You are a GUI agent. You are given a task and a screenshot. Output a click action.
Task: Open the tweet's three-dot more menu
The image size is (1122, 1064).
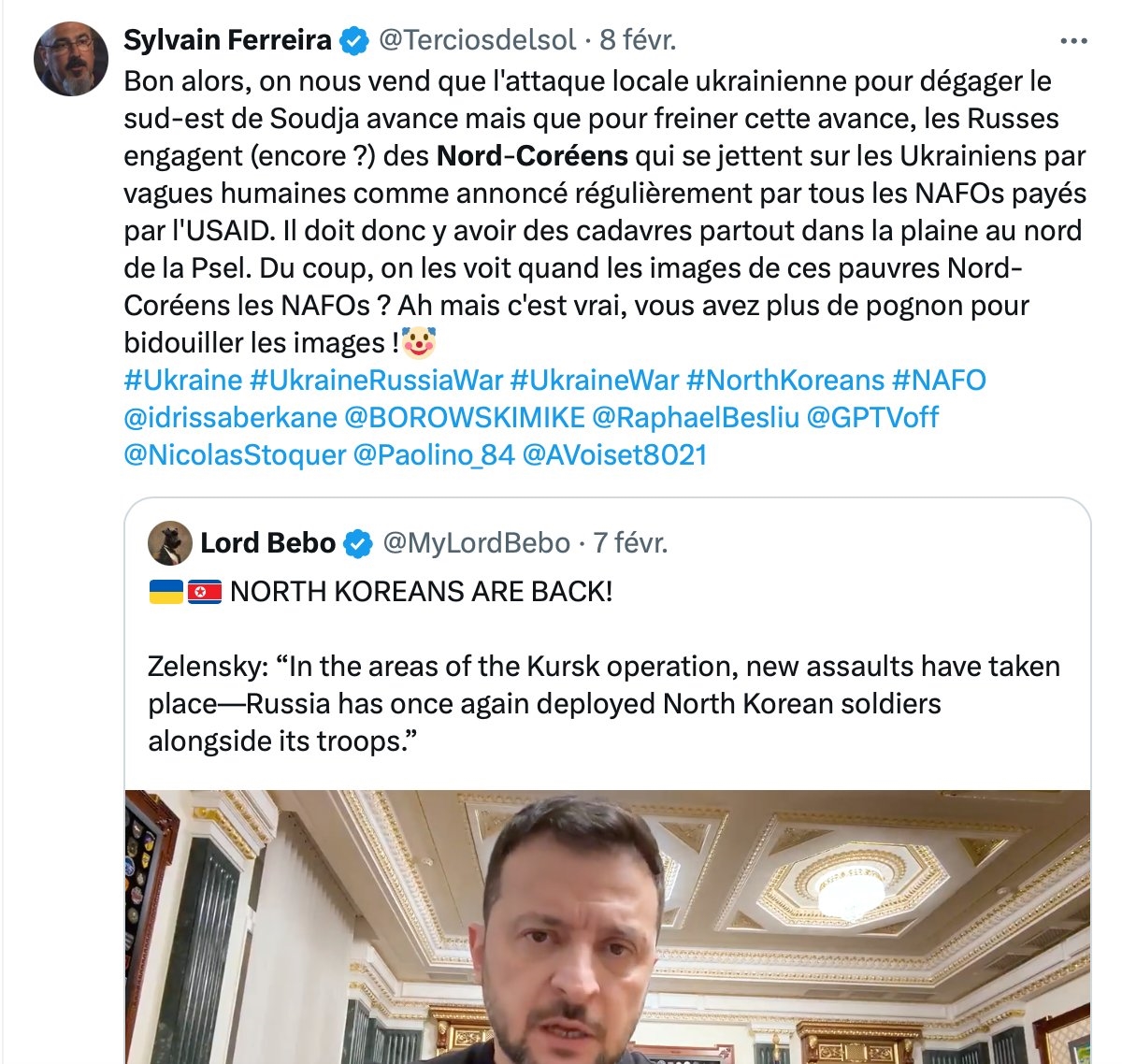point(1073,40)
